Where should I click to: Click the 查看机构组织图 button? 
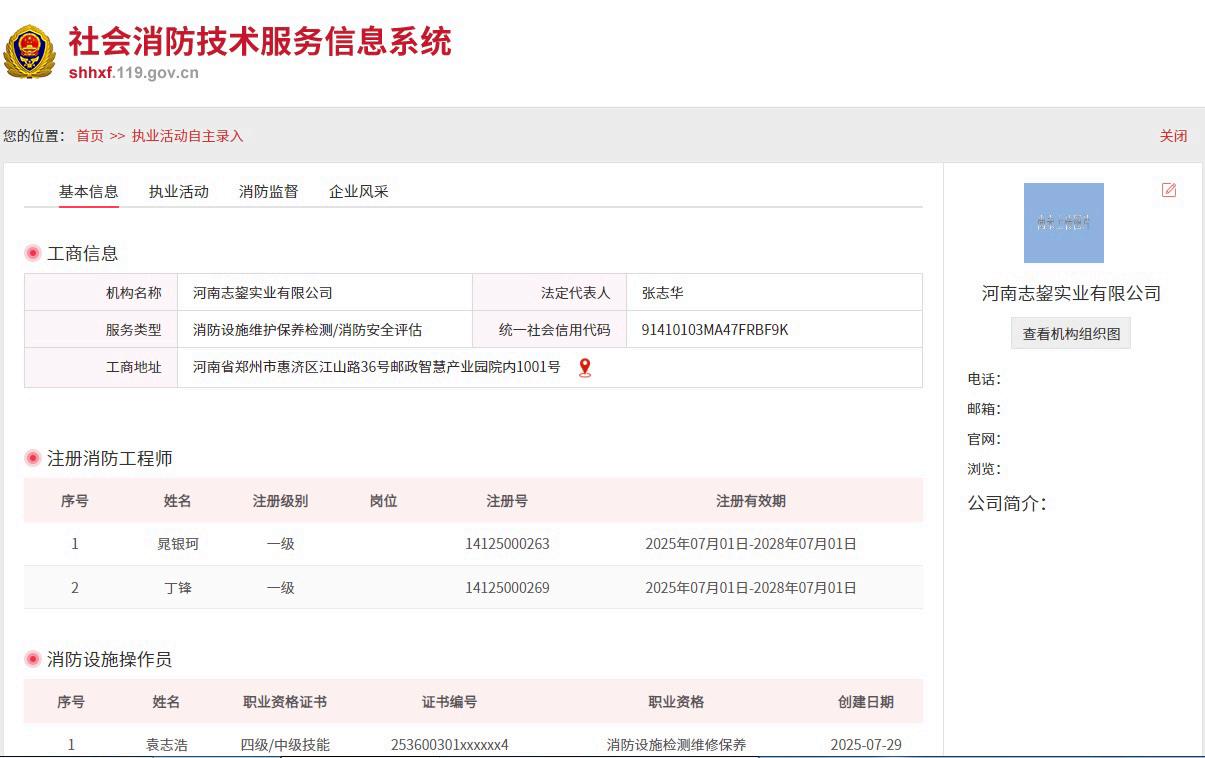coord(1070,334)
